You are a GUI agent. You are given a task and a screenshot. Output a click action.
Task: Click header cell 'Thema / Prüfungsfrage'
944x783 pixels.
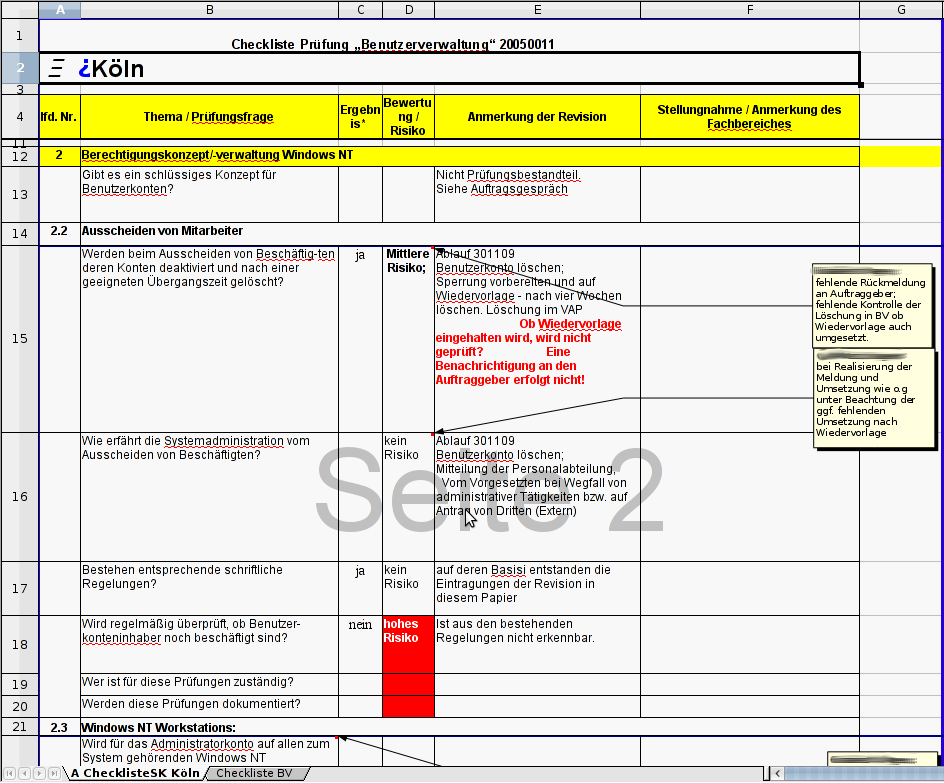pos(210,117)
